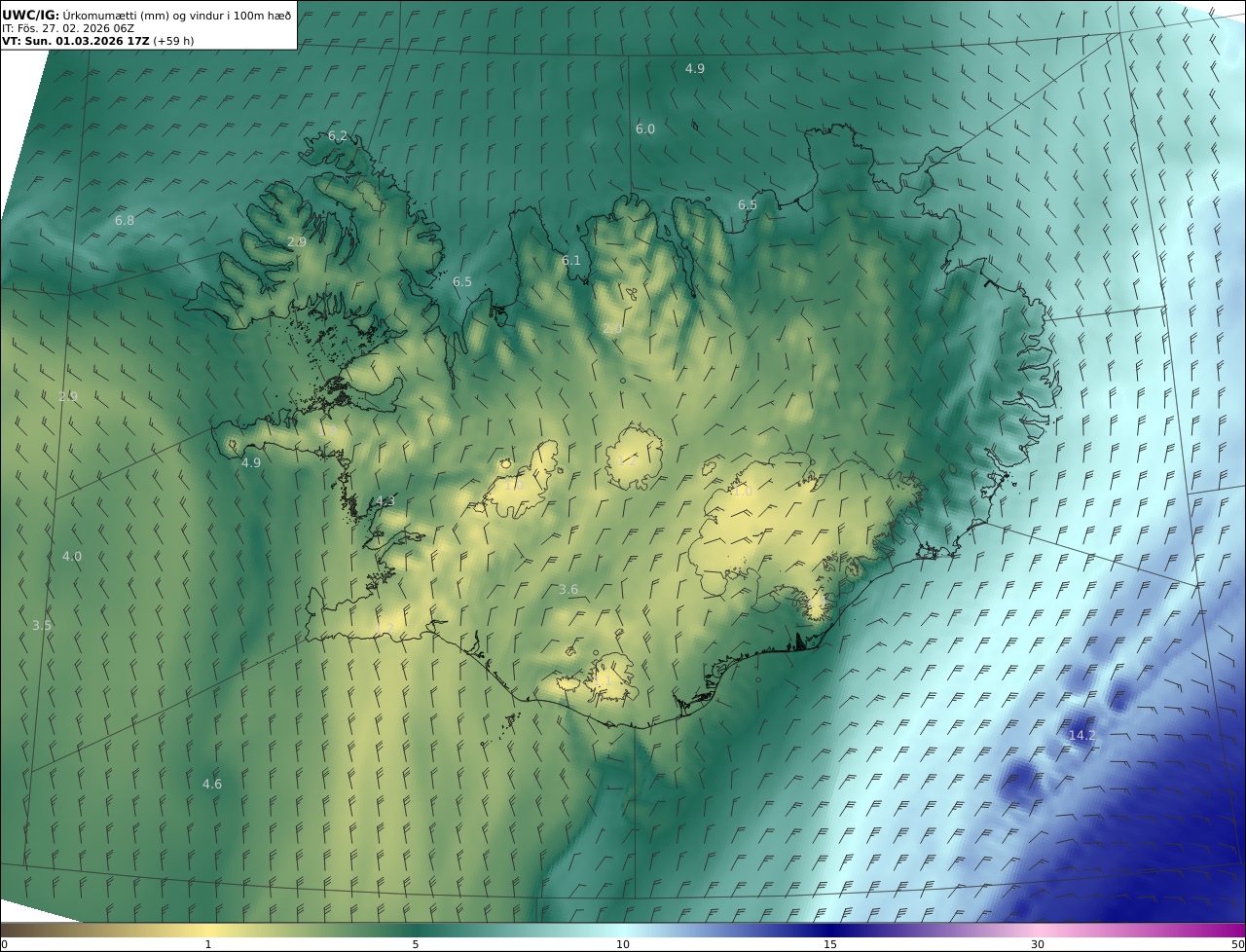
Task: Click the '15' label on the color scale
Action: tap(830, 944)
